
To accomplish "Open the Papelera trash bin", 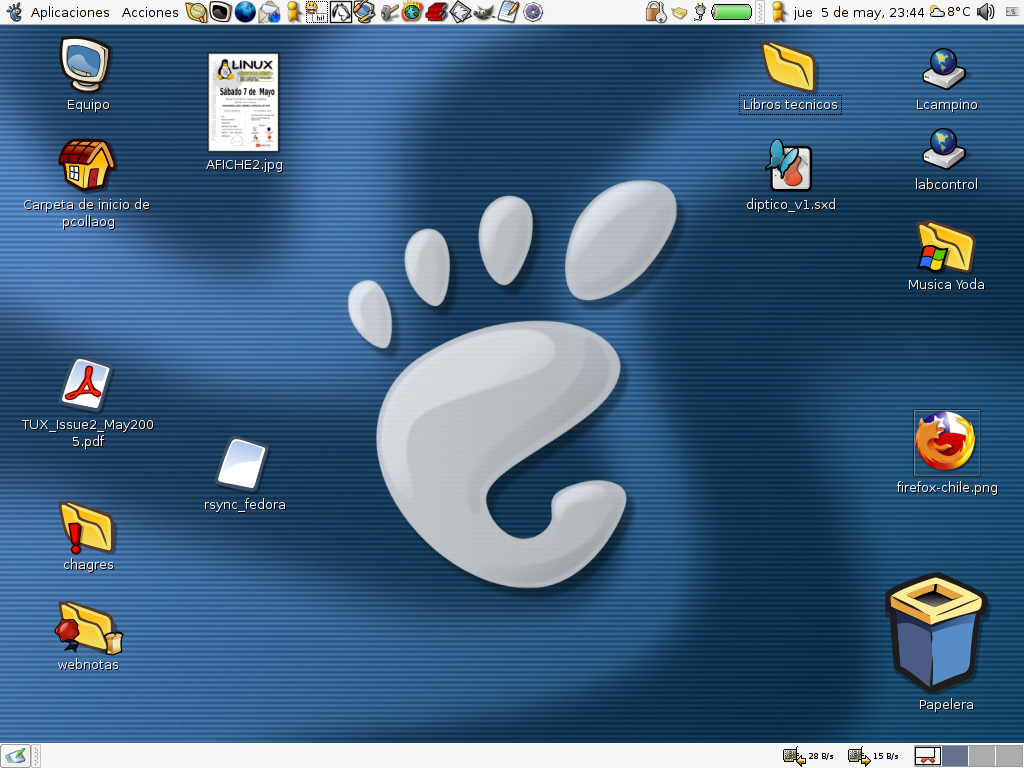I will [936, 633].
